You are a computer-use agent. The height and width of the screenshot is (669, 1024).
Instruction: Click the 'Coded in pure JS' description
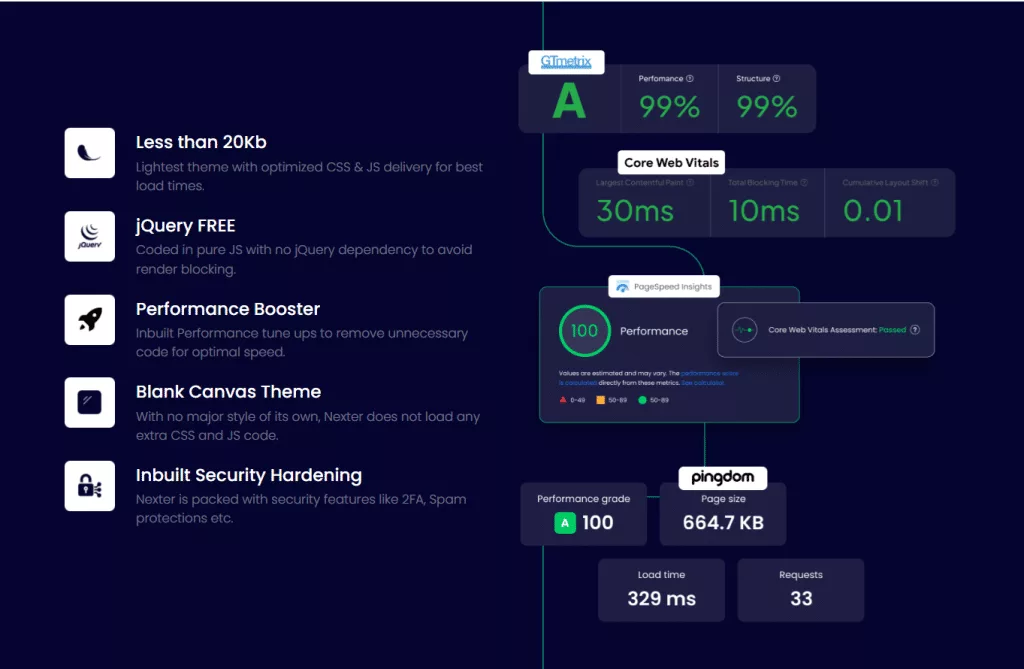pos(304,259)
